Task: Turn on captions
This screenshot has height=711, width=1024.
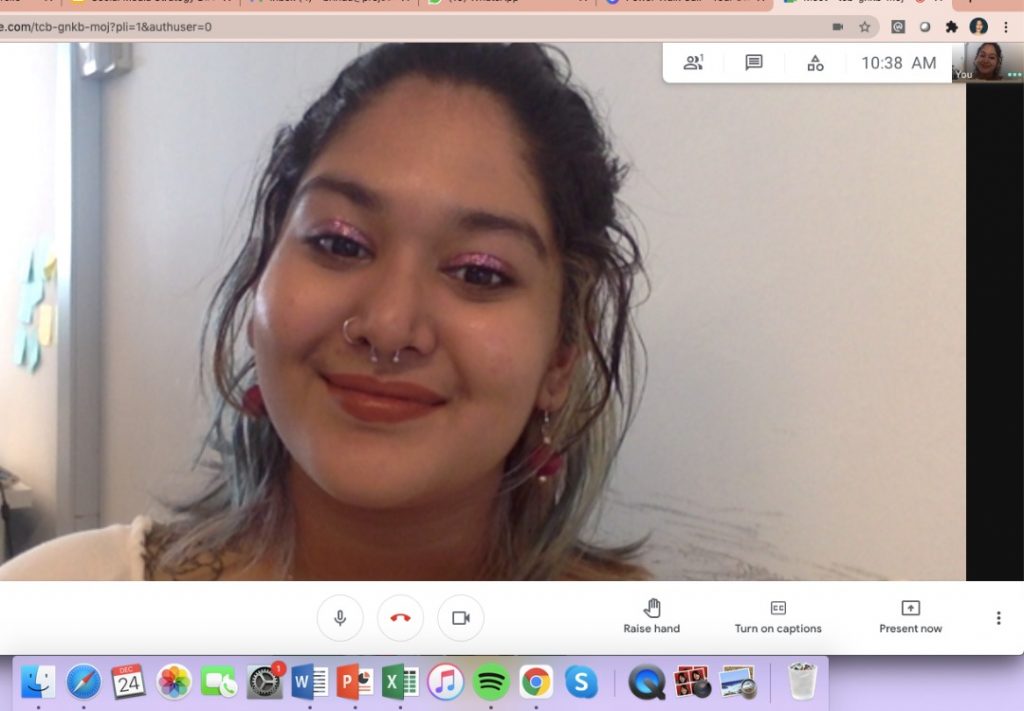Action: [x=778, y=617]
